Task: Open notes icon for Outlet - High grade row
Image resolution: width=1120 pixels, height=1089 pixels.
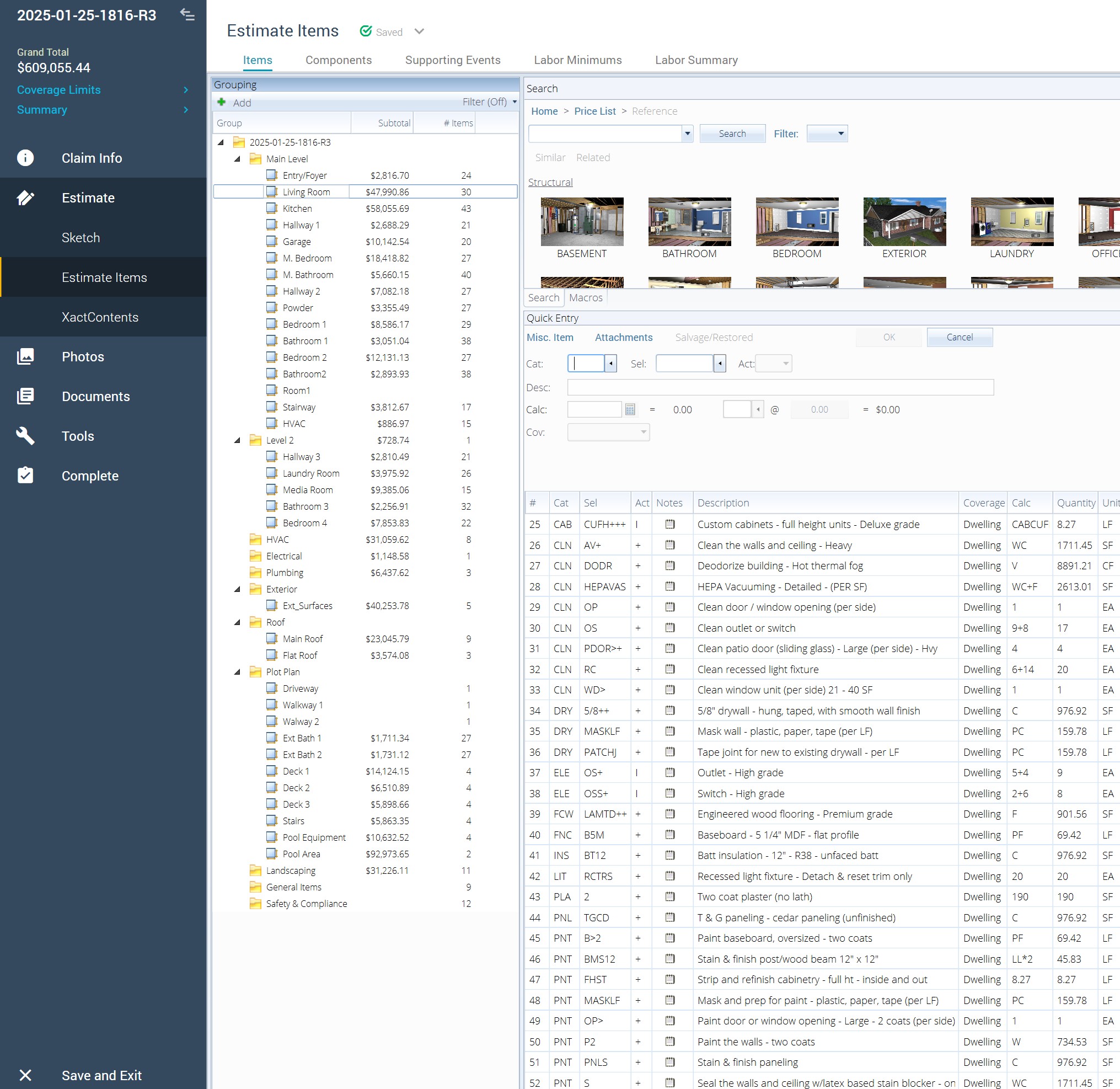Action: [x=670, y=772]
